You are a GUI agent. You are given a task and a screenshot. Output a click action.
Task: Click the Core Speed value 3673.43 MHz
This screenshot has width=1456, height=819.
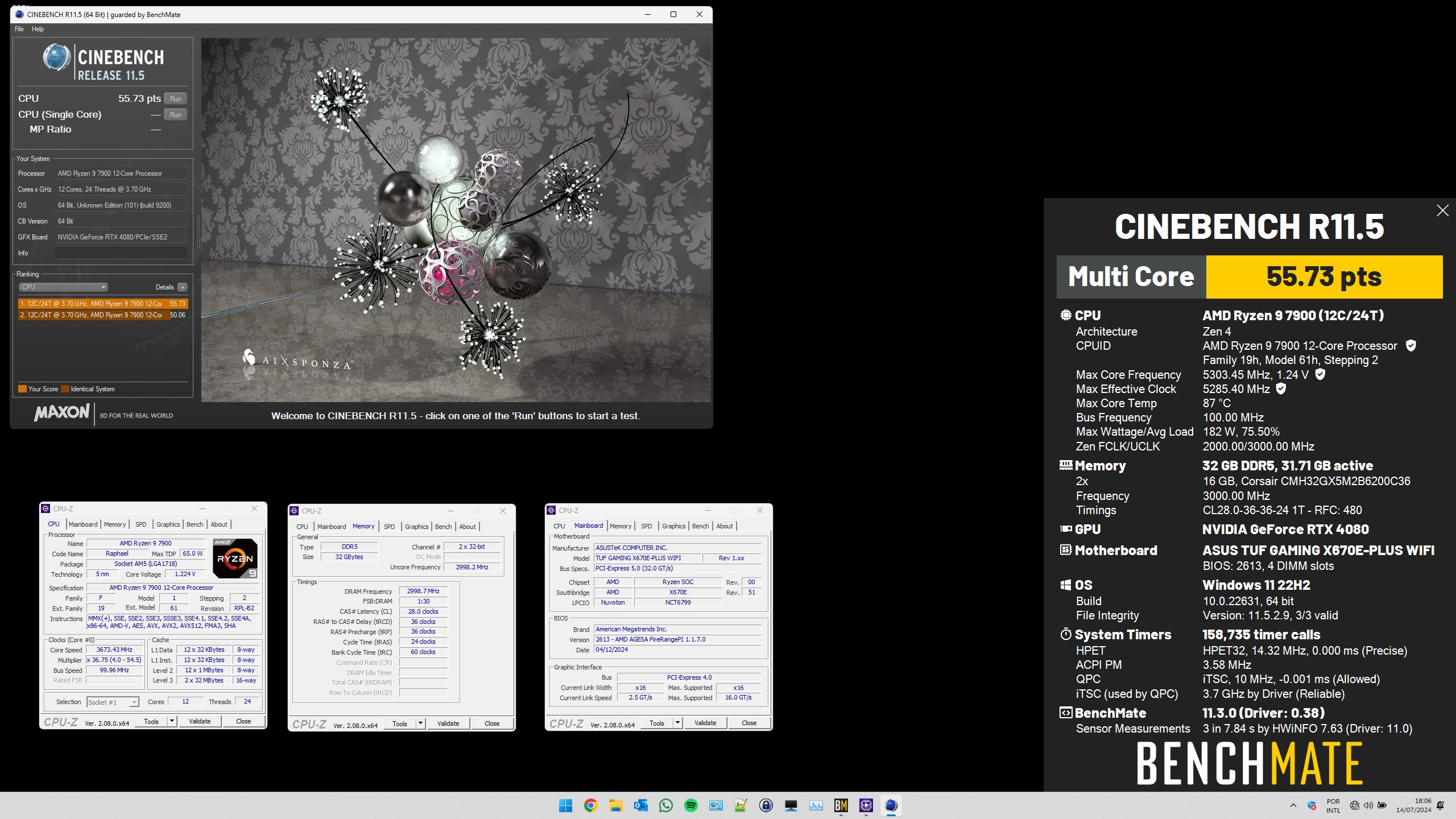pos(114,650)
